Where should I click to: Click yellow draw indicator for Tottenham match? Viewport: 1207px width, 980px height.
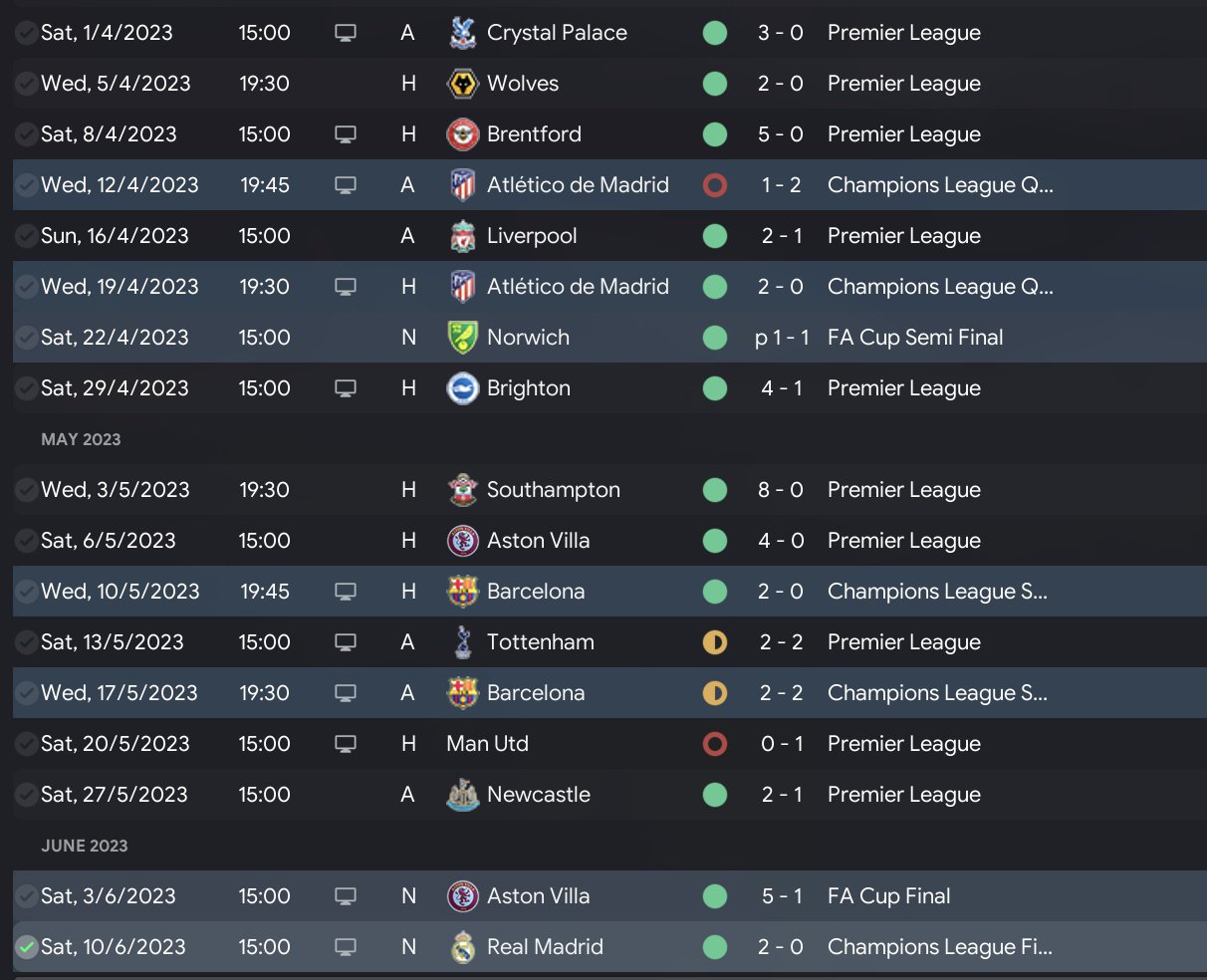[715, 642]
